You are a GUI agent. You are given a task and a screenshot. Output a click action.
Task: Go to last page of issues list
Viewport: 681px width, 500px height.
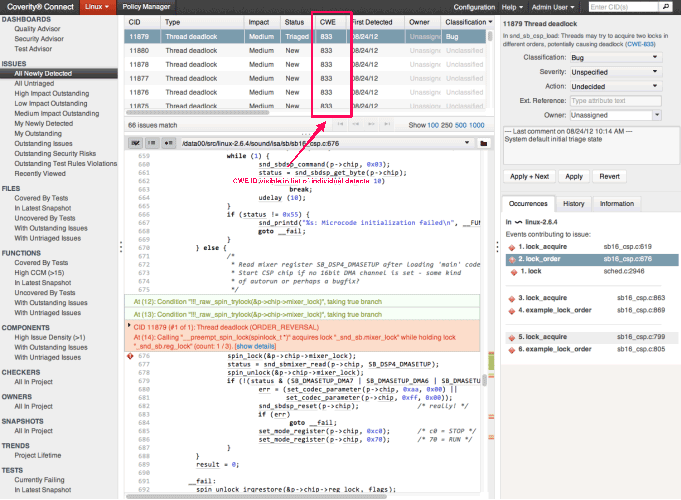point(387,124)
